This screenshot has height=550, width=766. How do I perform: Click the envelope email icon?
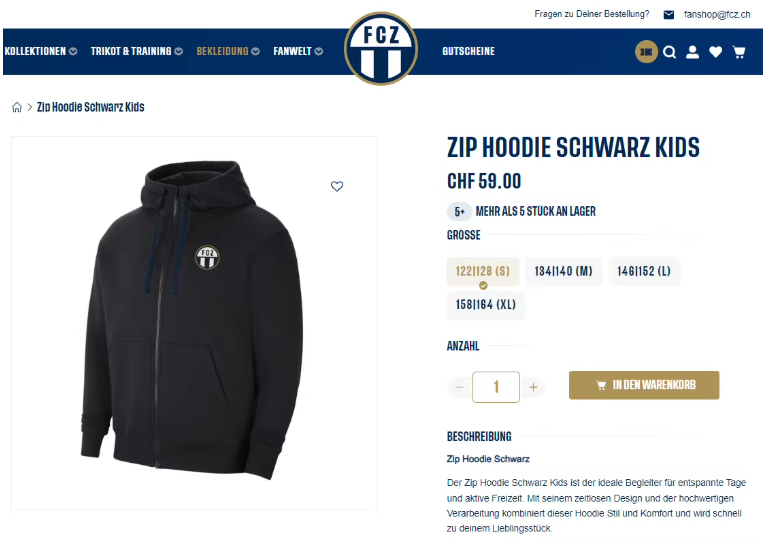669,15
